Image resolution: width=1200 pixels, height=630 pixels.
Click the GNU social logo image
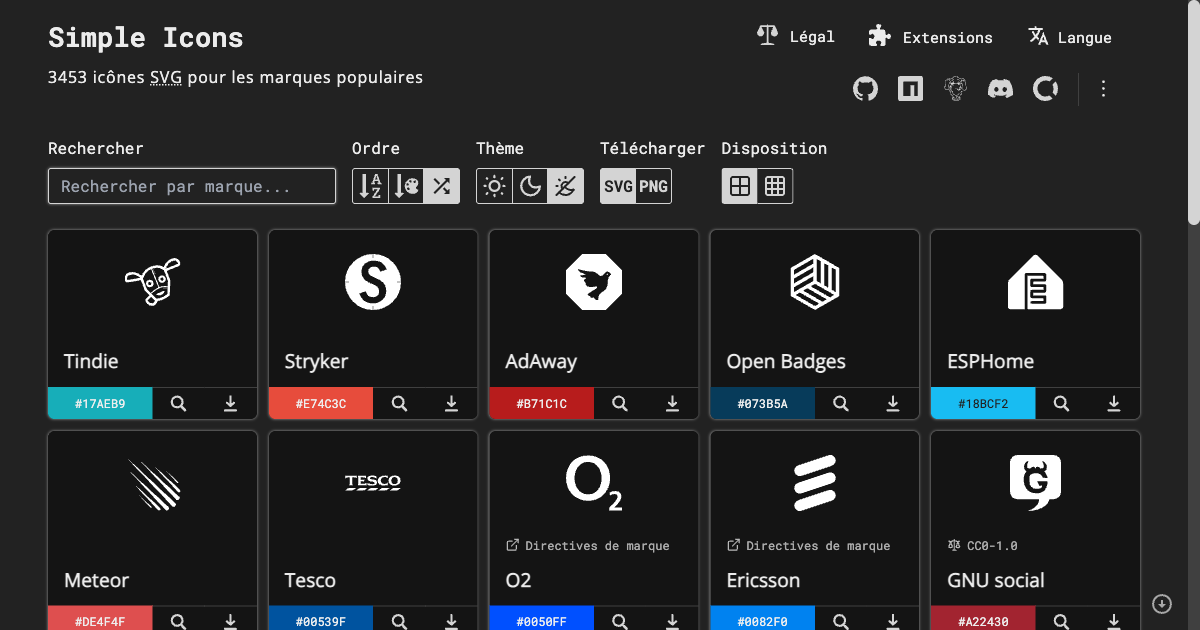[x=1035, y=483]
